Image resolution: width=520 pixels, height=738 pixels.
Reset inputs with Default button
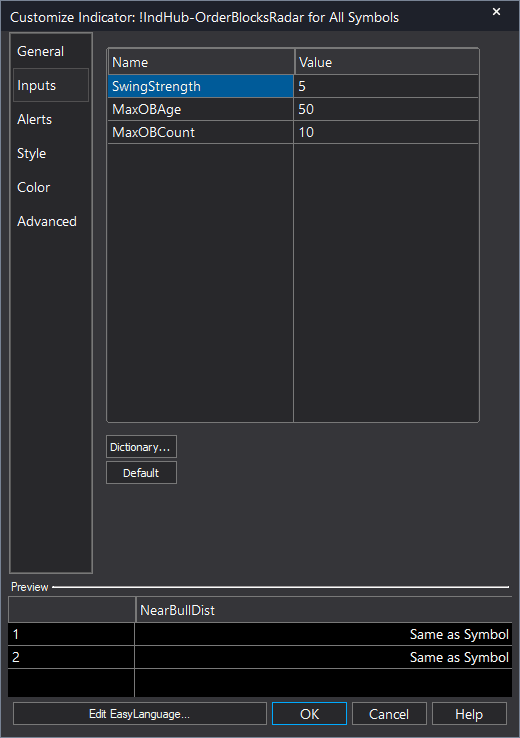pyautogui.click(x=141, y=473)
